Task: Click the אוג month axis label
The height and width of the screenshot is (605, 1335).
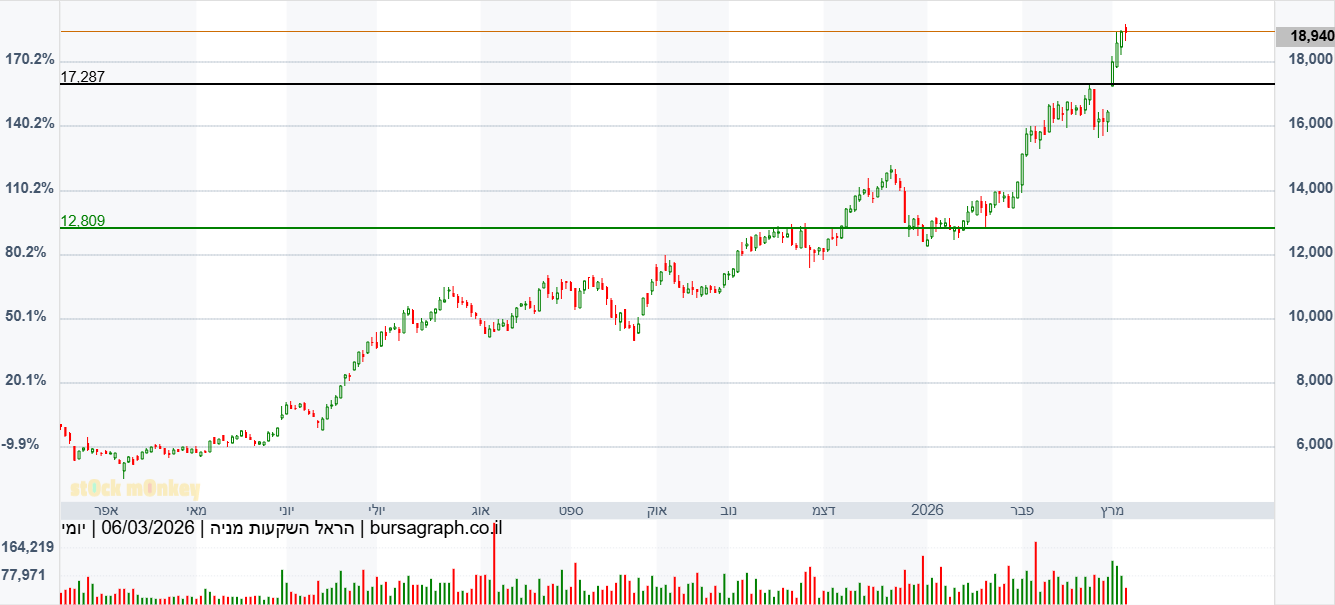Action: pyautogui.click(x=479, y=510)
